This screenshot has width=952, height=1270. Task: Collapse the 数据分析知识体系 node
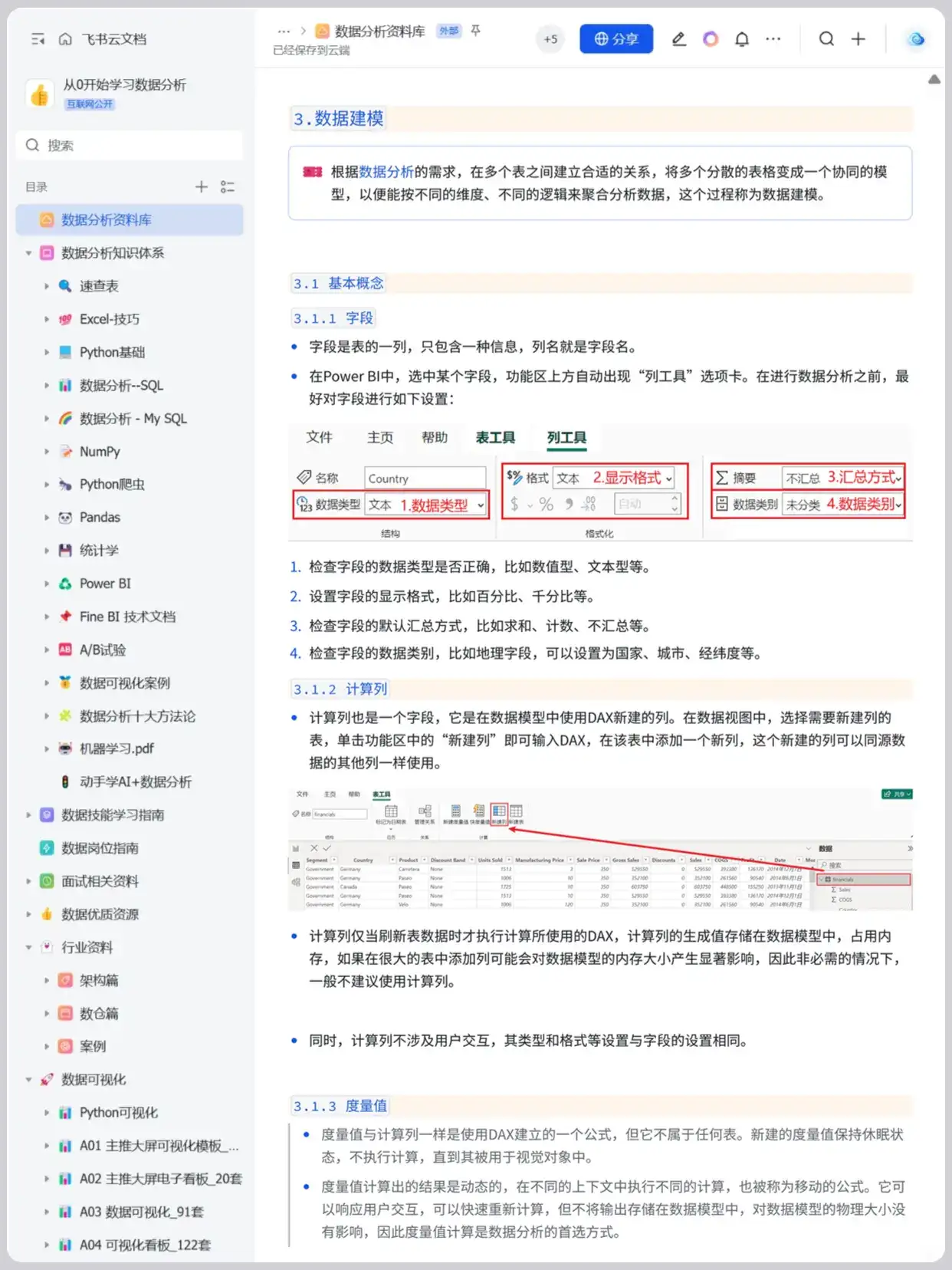tap(28, 253)
